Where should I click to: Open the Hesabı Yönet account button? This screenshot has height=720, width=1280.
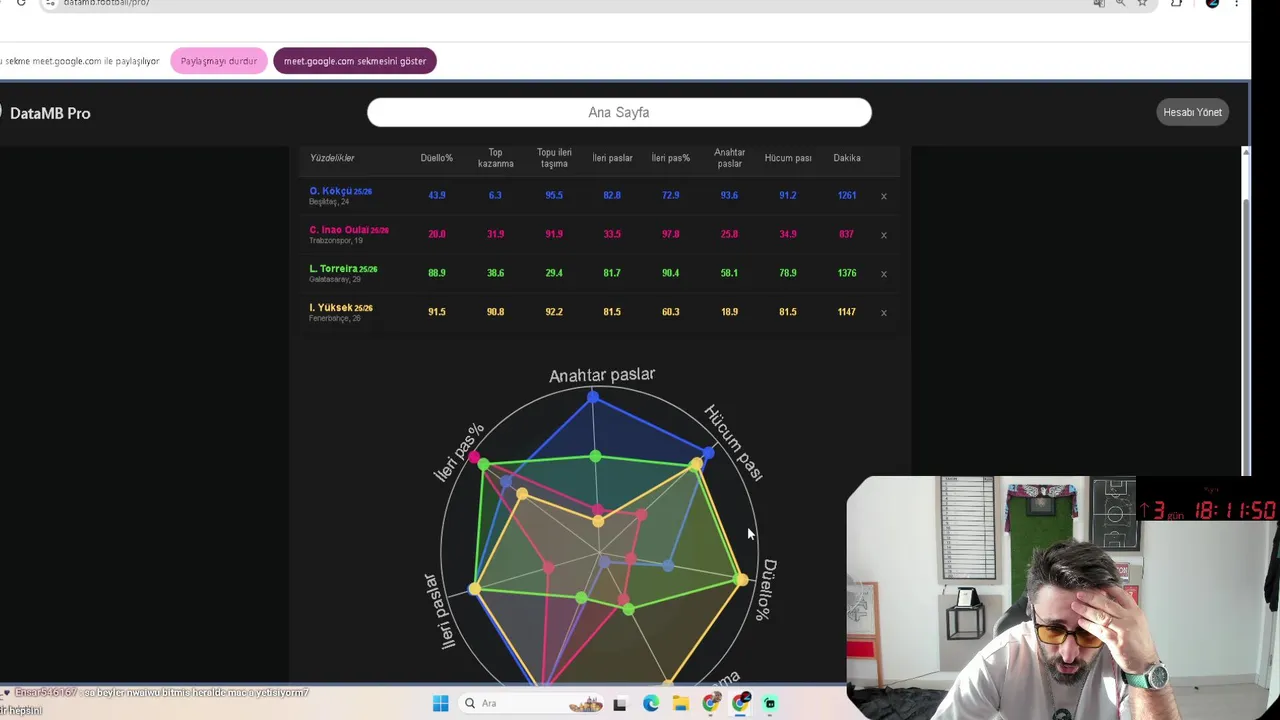(1192, 112)
